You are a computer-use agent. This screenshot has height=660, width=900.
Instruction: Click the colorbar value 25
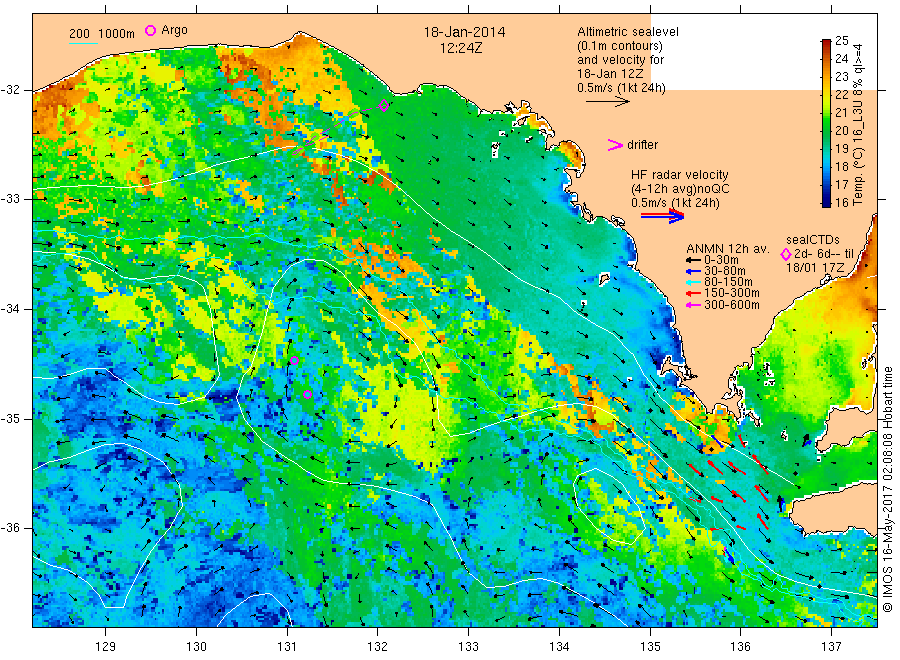(x=841, y=41)
